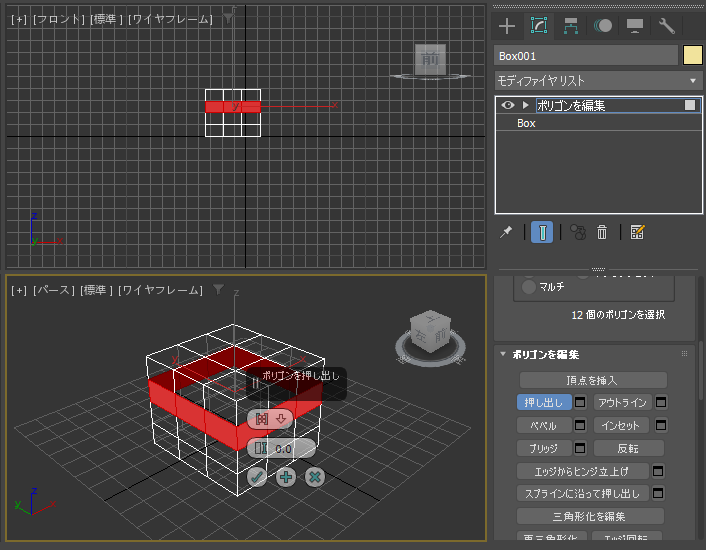The width and height of the screenshot is (706, 550).
Task: Click the スプラインに沿って押し出し button
Action: coord(583,493)
